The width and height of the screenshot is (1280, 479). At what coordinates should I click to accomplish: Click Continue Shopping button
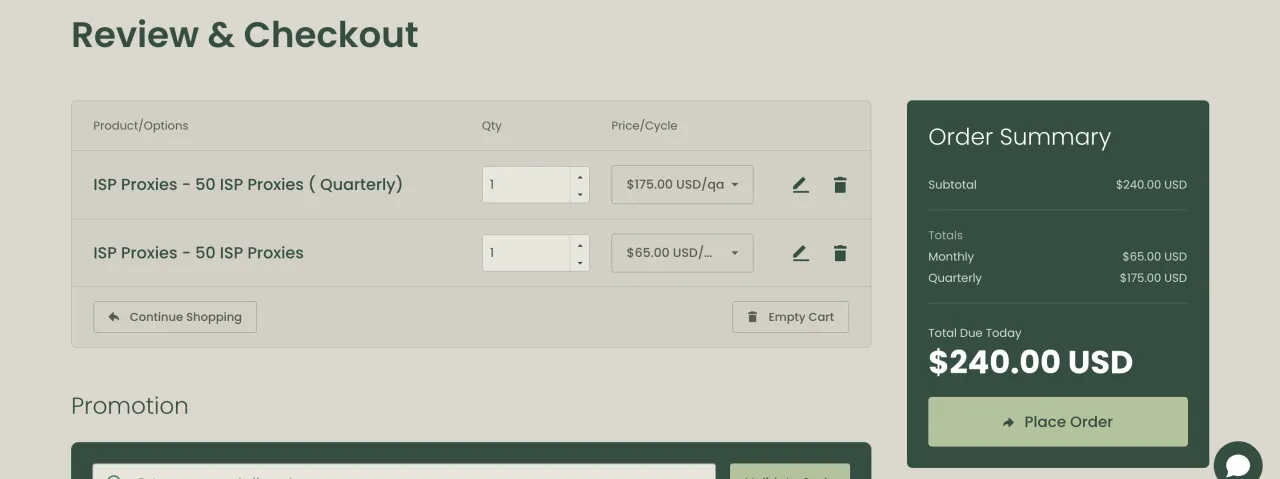coord(175,317)
